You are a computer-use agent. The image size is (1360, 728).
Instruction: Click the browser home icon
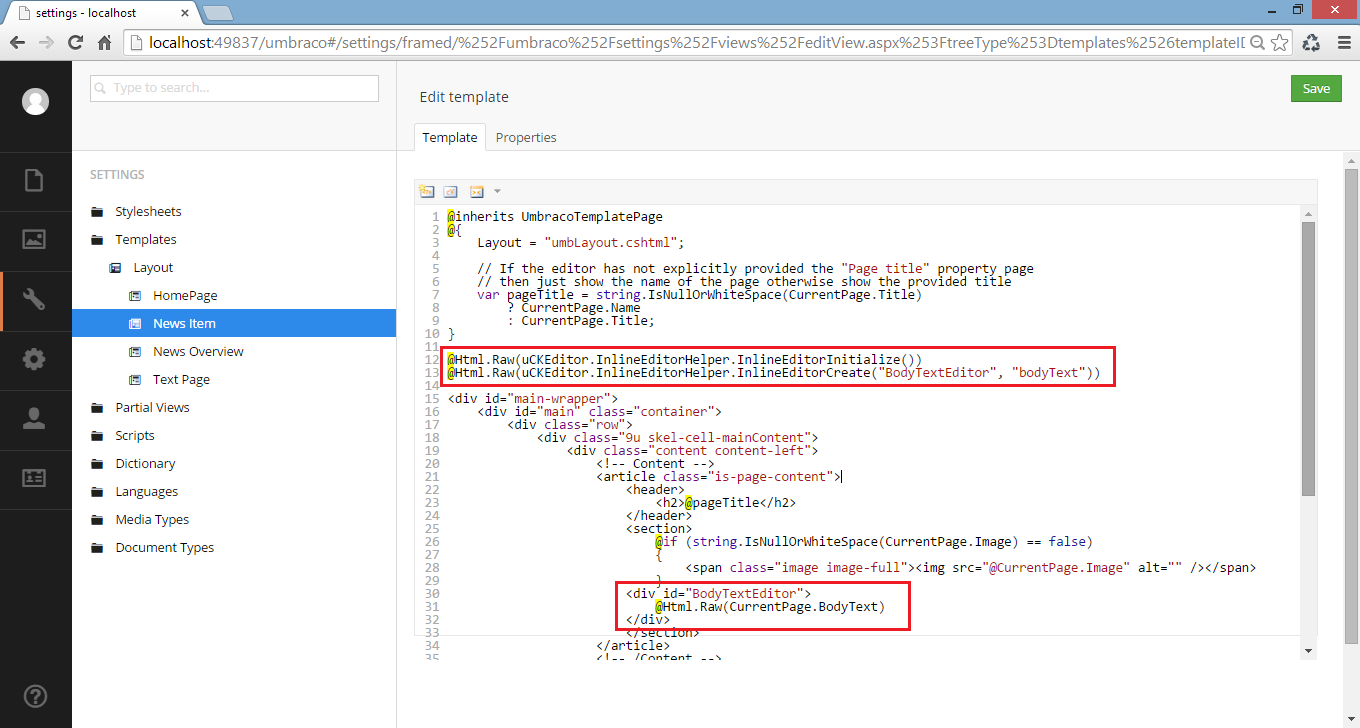(x=104, y=42)
